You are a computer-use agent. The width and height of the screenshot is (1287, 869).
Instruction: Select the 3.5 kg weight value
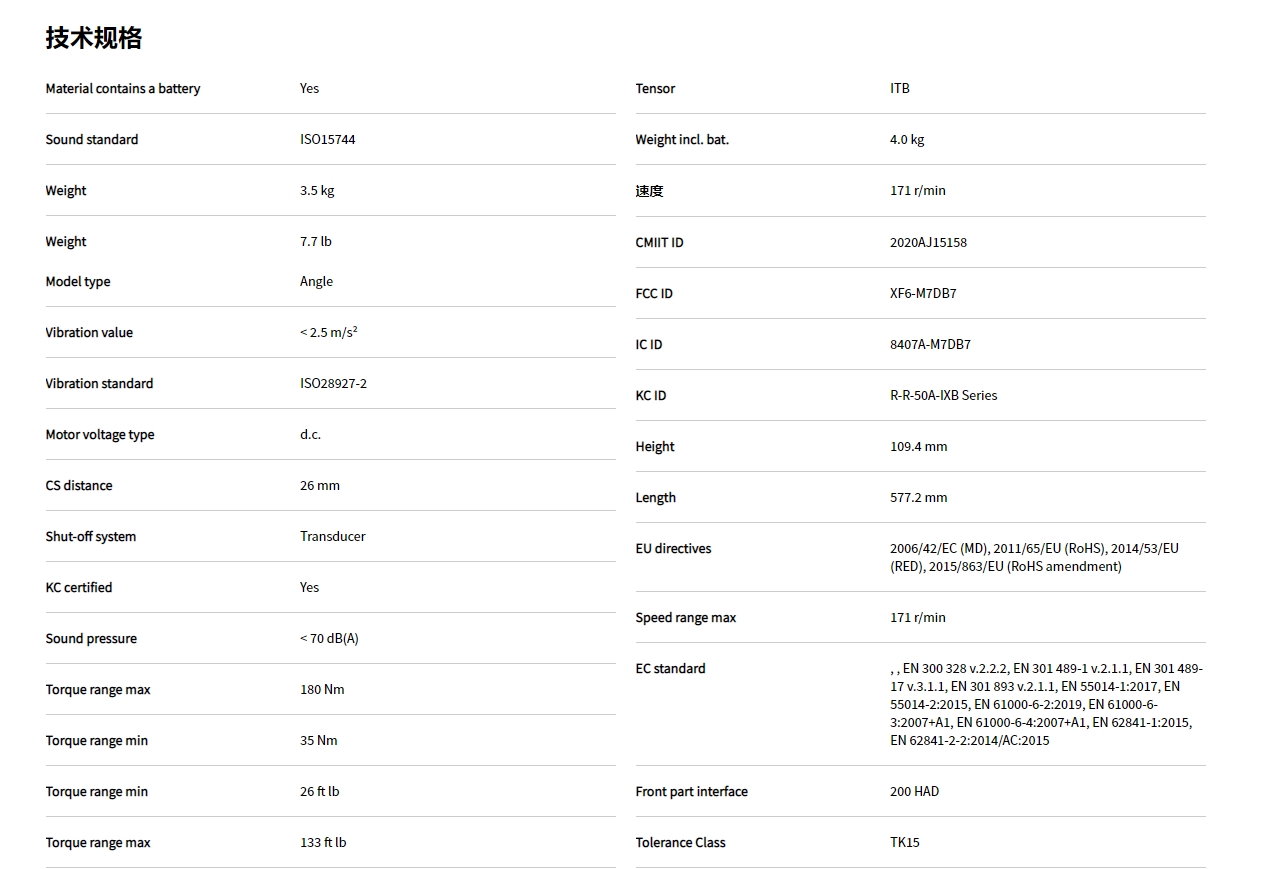[317, 191]
